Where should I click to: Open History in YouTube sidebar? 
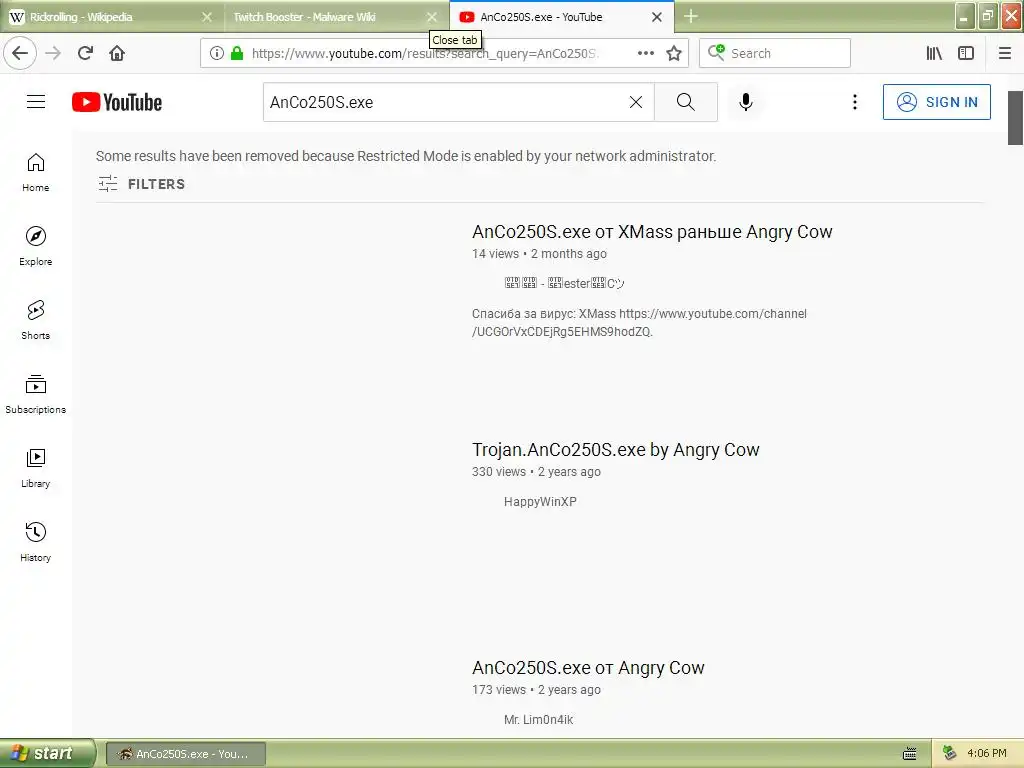pyautogui.click(x=35, y=542)
